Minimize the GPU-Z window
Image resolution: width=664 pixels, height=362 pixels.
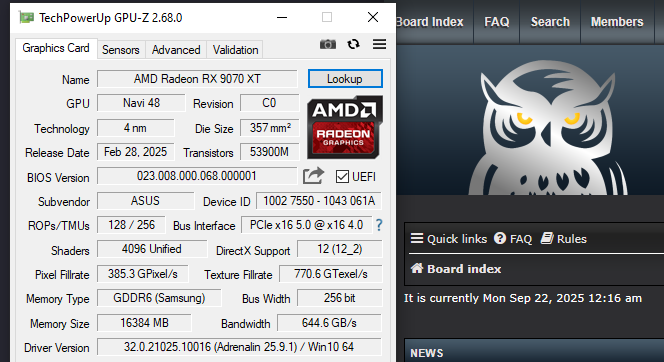point(282,17)
